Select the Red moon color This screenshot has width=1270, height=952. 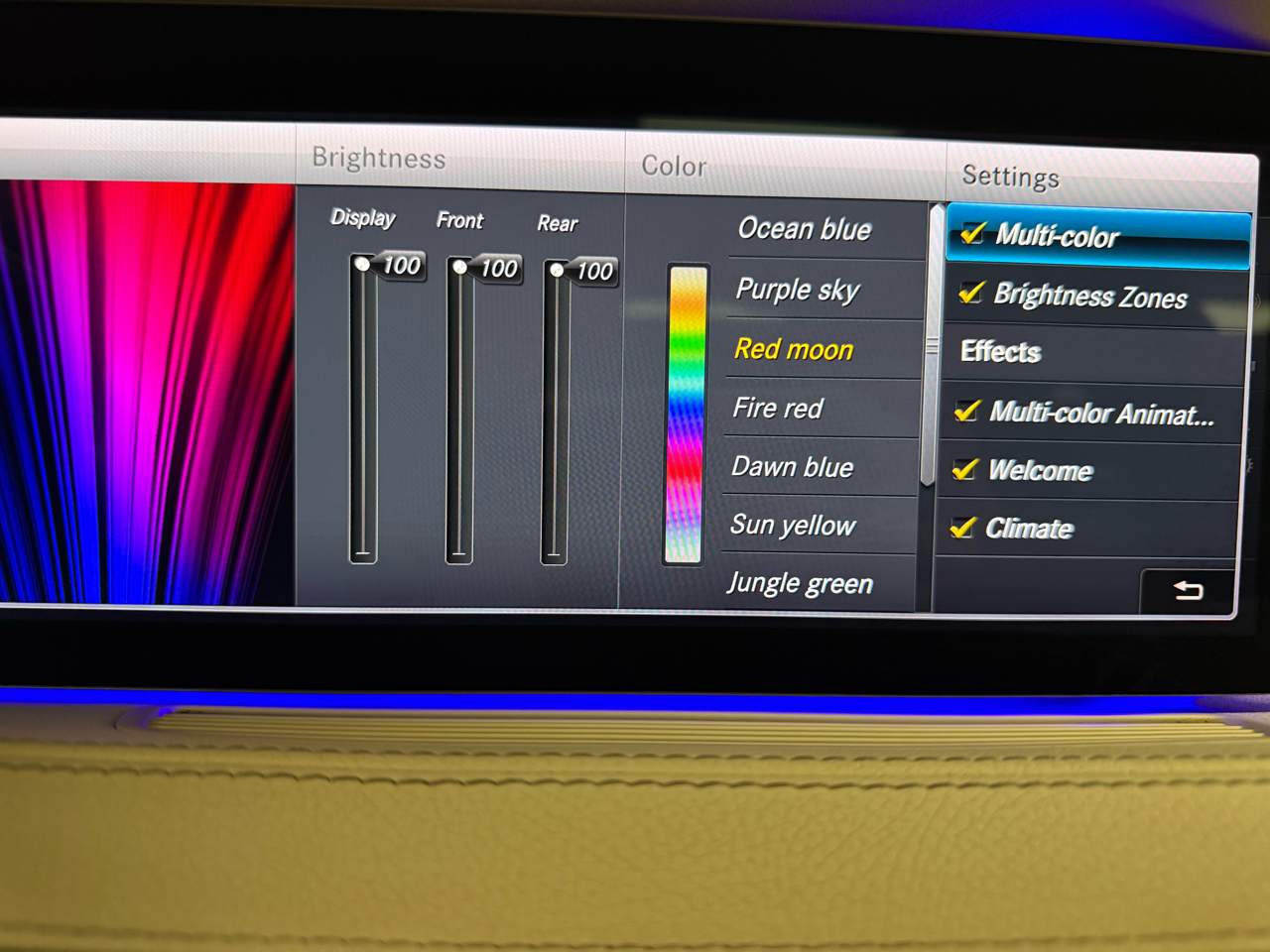pos(794,349)
